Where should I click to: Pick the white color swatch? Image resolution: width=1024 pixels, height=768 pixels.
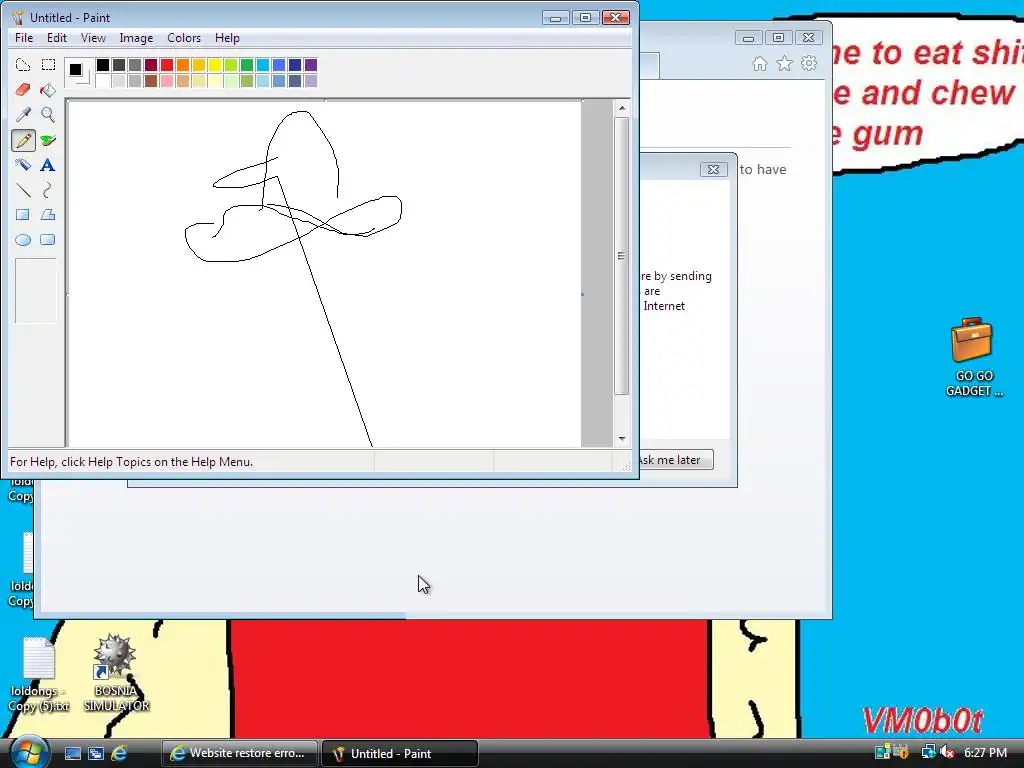tap(103, 81)
